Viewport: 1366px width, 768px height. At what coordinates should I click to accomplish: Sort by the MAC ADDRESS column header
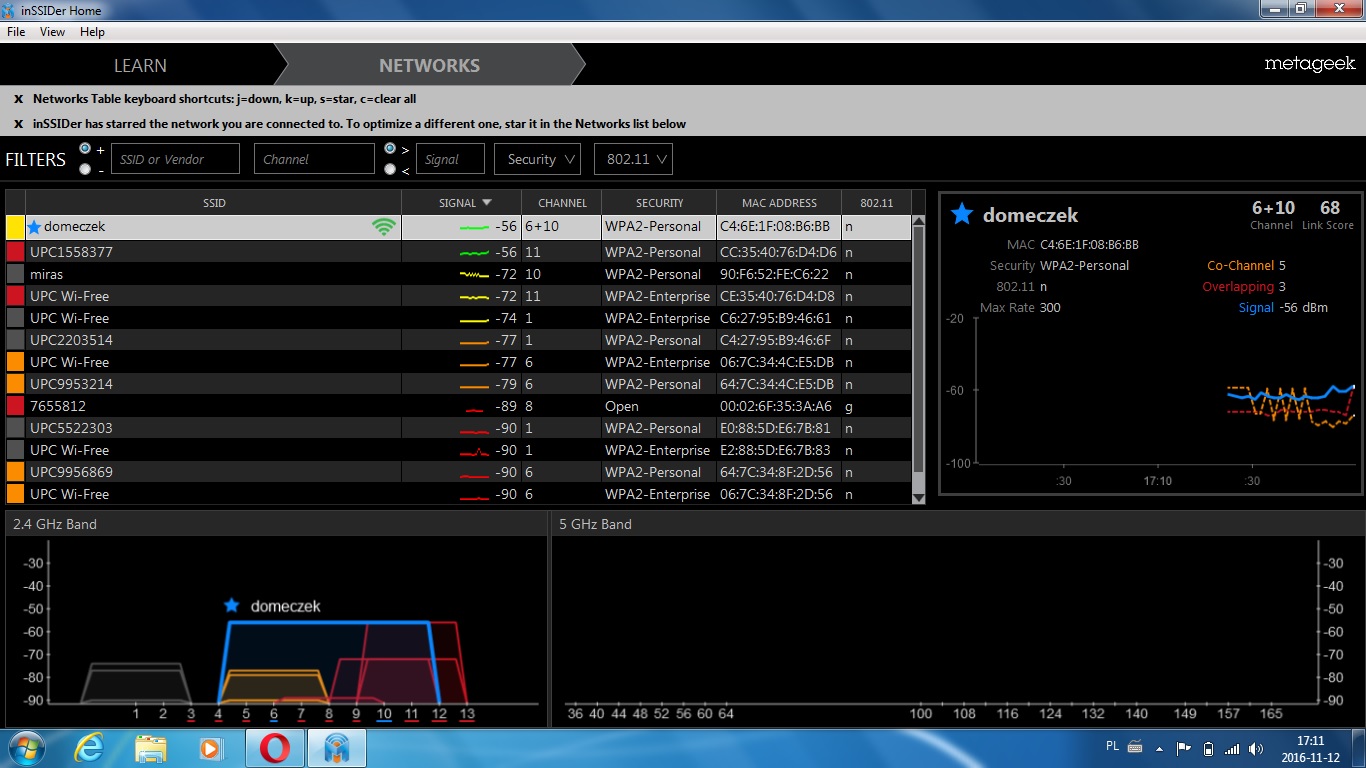click(x=779, y=203)
